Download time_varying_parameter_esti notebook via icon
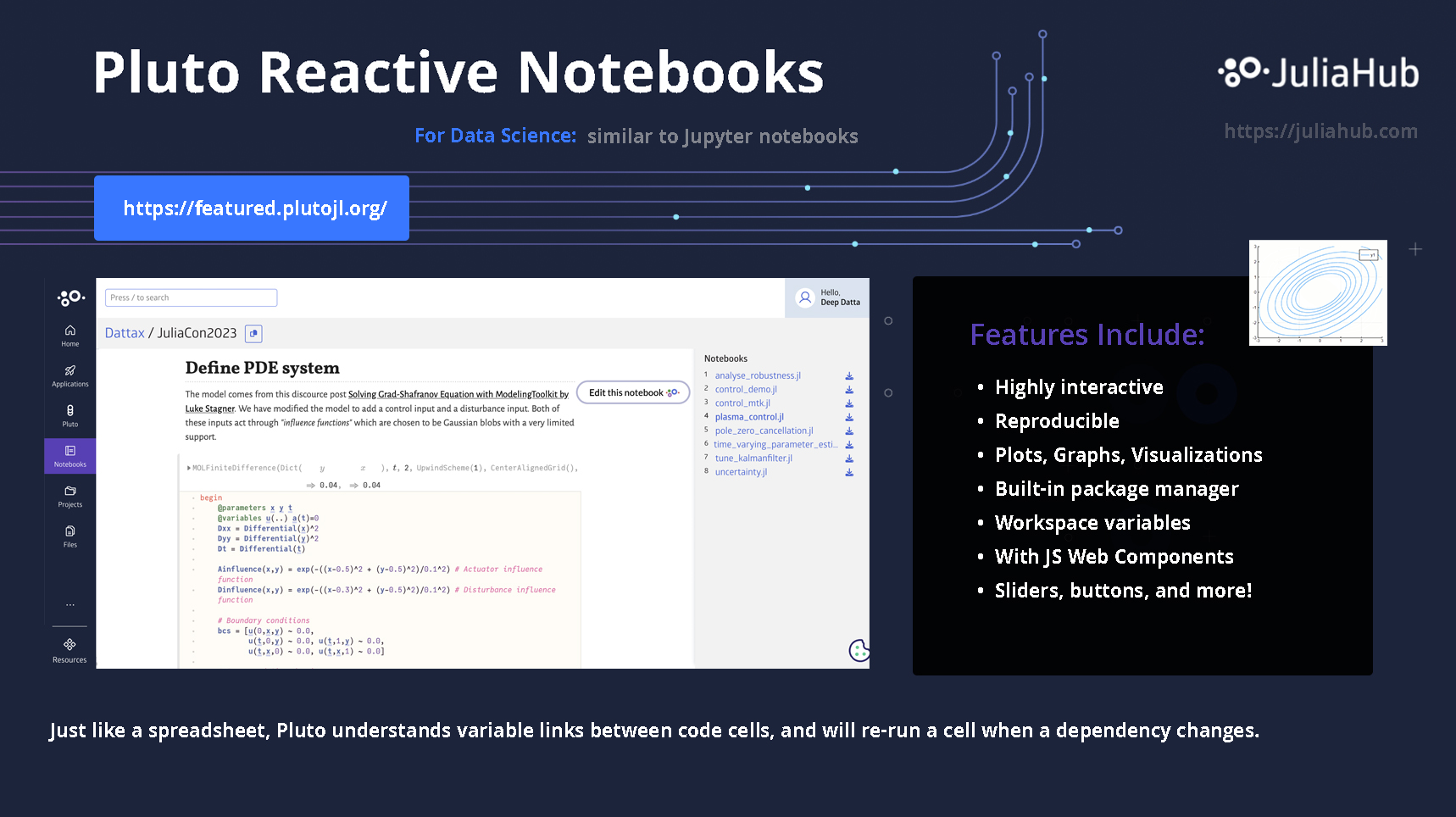This screenshot has width=1456, height=817. (x=849, y=445)
